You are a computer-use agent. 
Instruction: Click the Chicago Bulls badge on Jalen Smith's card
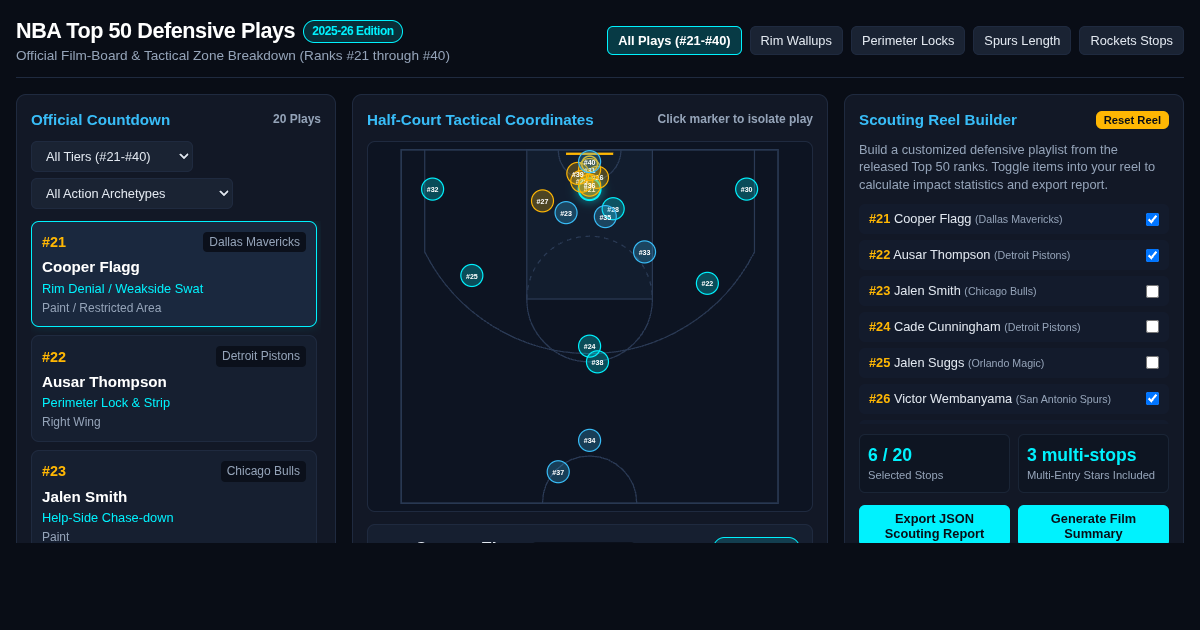click(263, 471)
